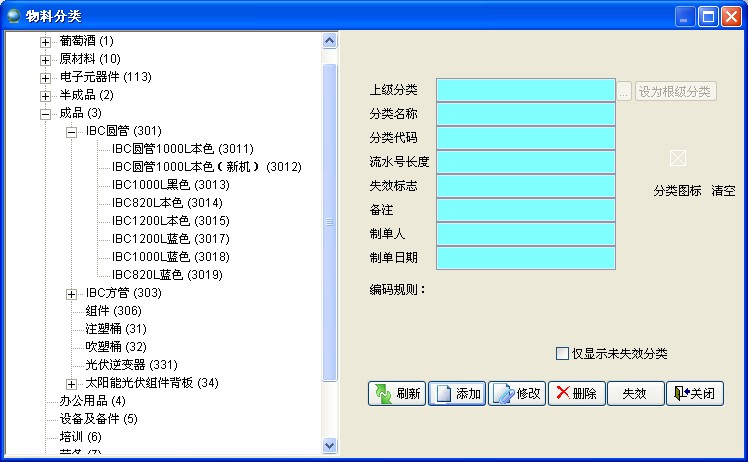Click the ellipsis browse button beside 上级分类
The height and width of the screenshot is (462, 748).
(624, 91)
